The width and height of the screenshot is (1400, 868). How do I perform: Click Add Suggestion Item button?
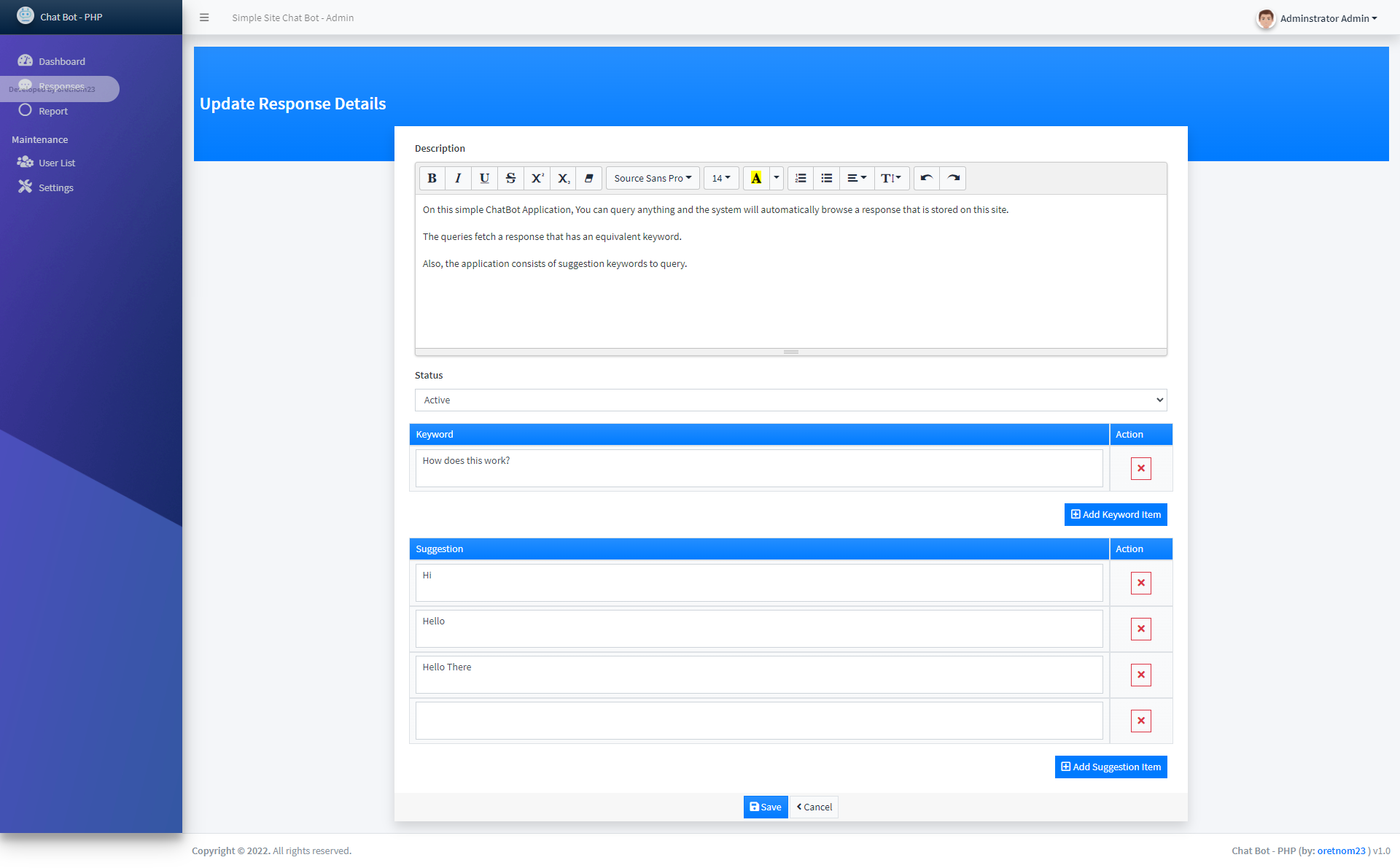click(x=1111, y=767)
